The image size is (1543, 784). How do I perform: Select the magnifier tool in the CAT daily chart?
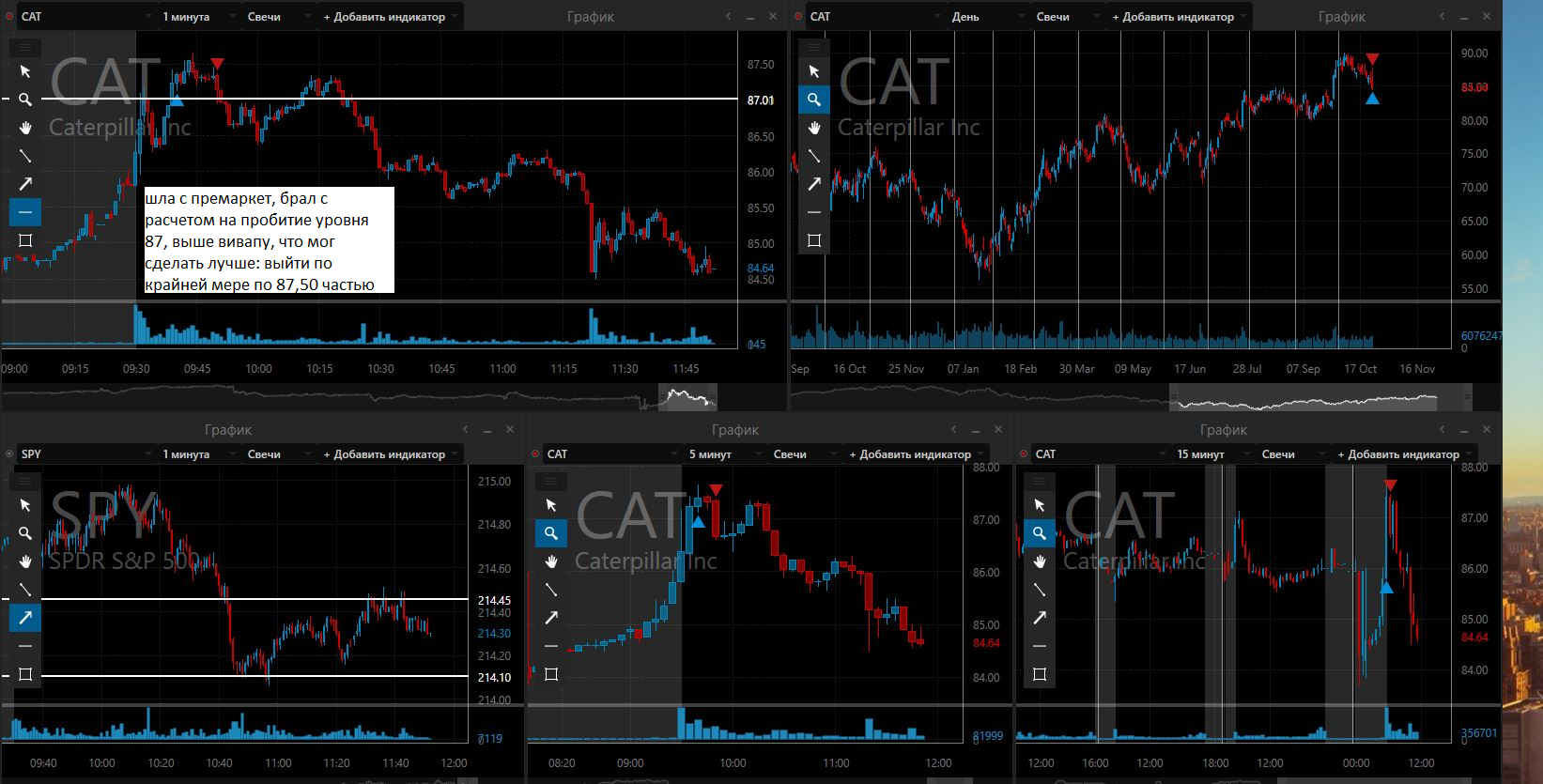point(814,100)
